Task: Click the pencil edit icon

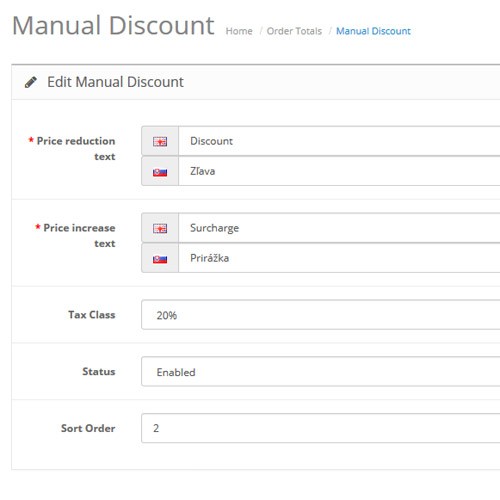Action: coord(31,82)
